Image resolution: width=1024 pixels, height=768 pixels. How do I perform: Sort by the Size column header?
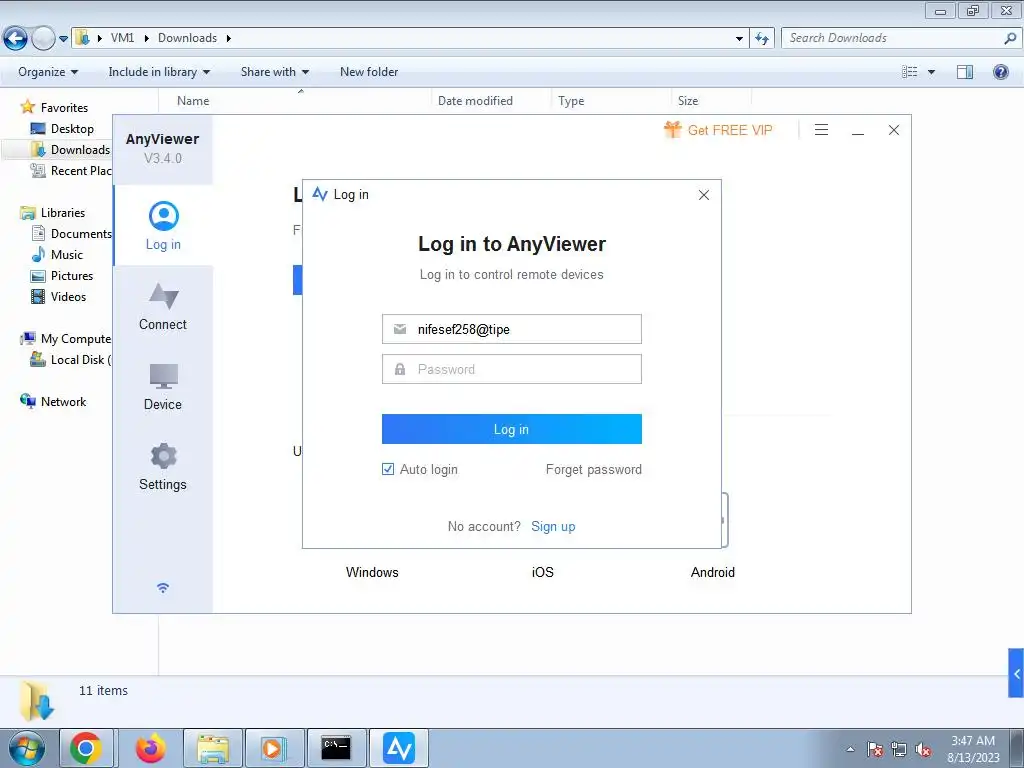click(688, 101)
